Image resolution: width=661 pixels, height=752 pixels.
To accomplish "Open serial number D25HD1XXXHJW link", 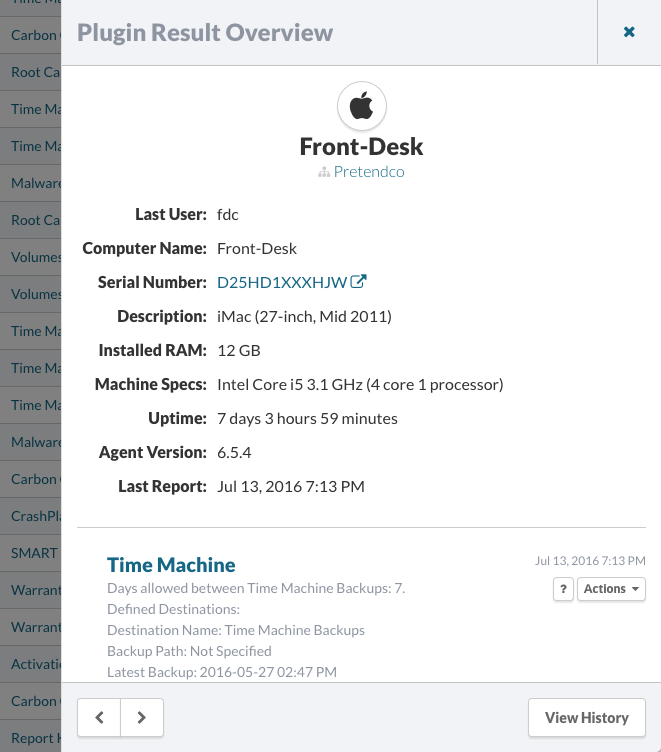I will point(282,282).
